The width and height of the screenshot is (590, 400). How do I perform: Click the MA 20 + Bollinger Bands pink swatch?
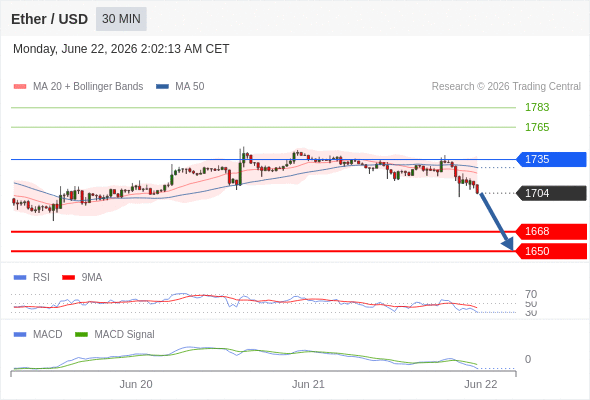pyautogui.click(x=20, y=87)
